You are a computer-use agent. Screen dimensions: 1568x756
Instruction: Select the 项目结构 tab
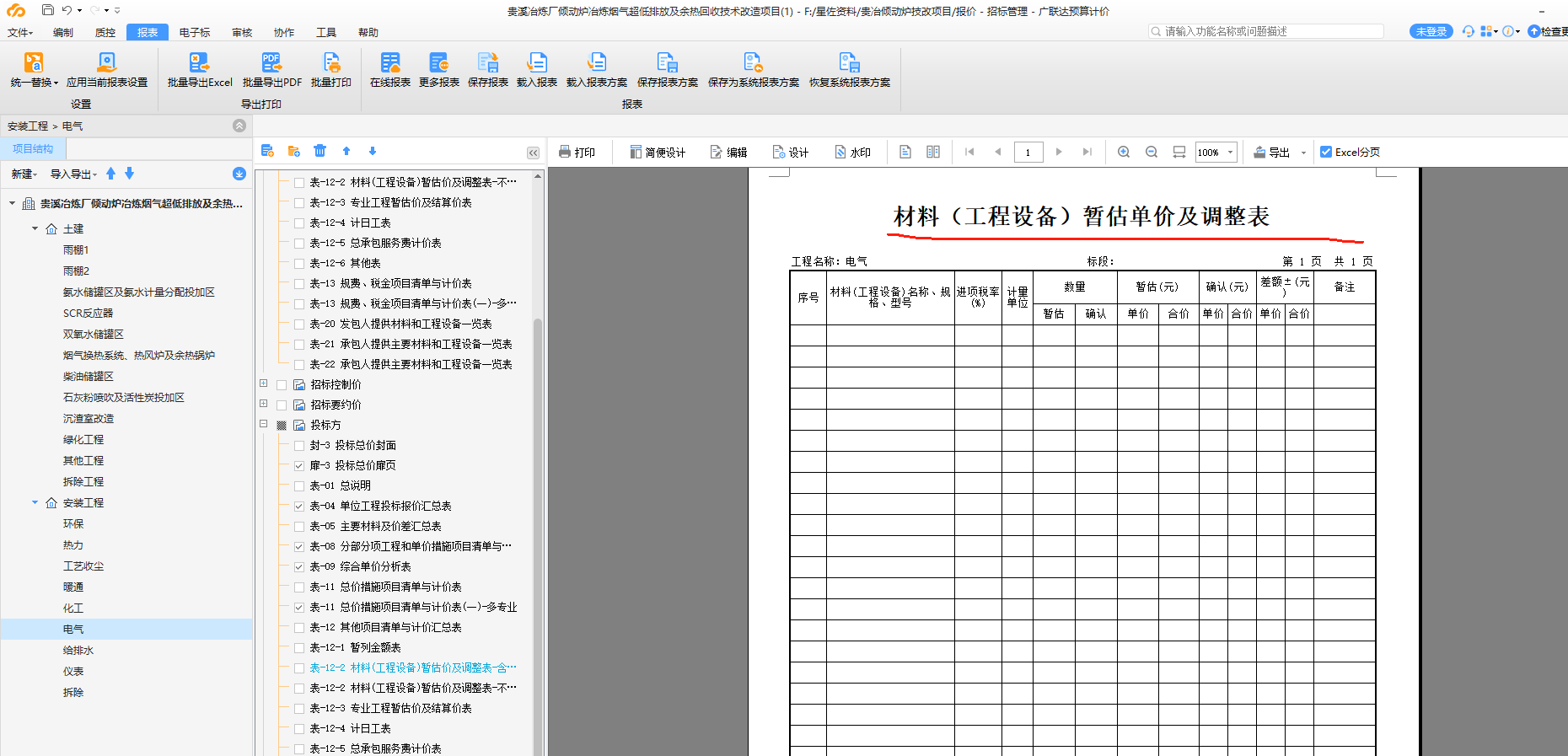pyautogui.click(x=33, y=148)
